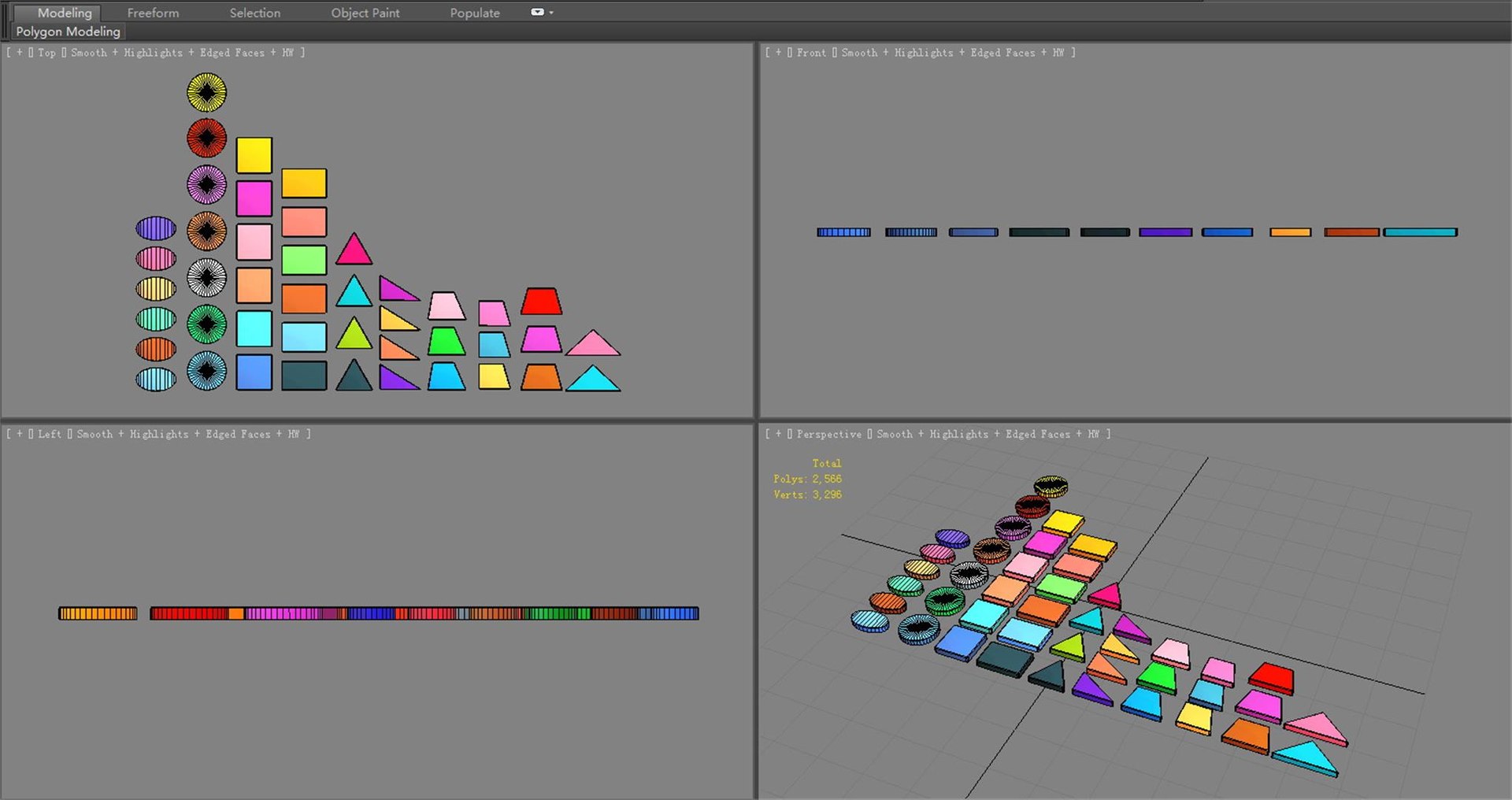Select the light green rectangle in Top viewport

click(304, 260)
